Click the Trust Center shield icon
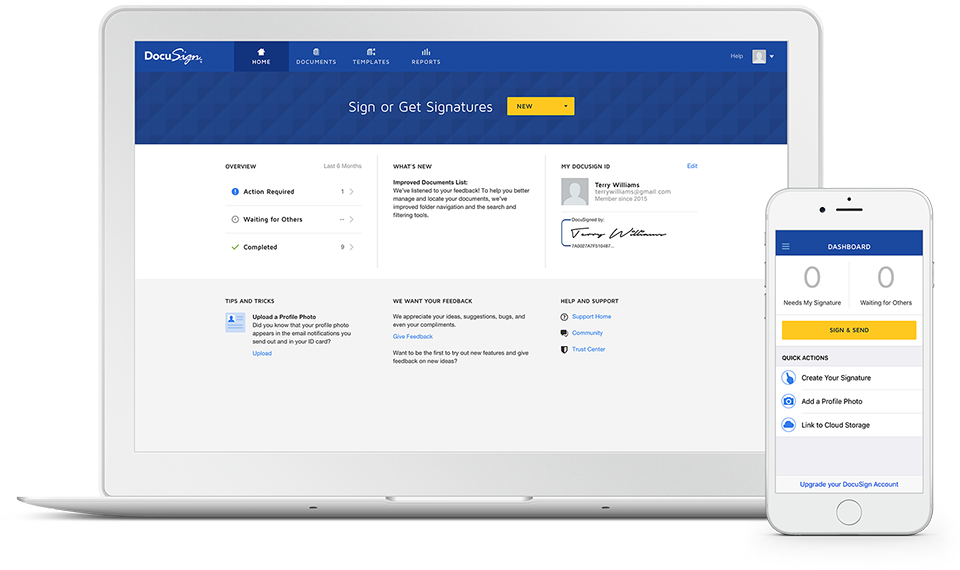The image size is (960, 570). point(565,349)
